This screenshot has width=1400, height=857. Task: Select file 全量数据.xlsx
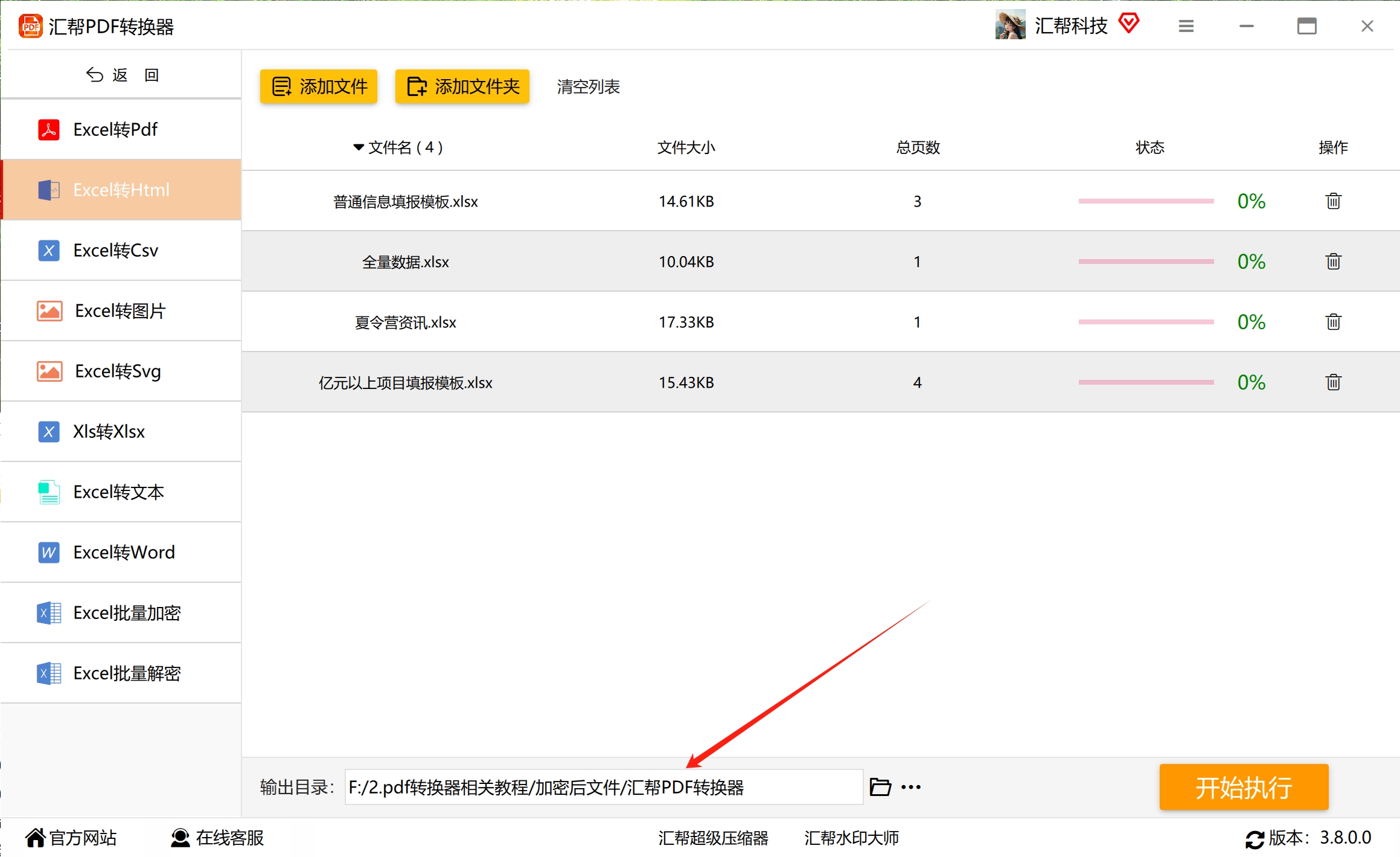[406, 262]
